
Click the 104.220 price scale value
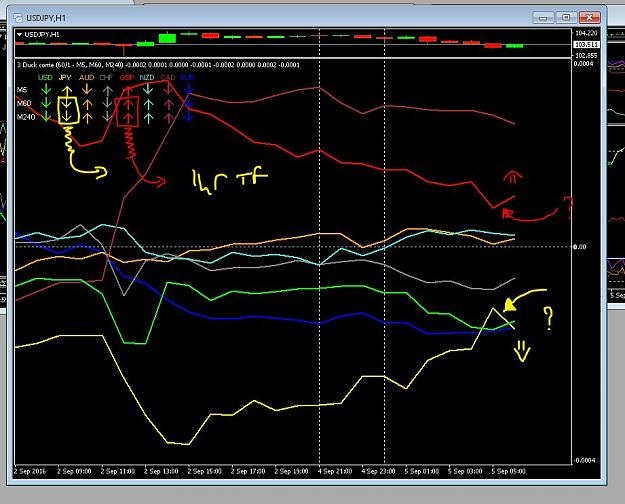586,33
